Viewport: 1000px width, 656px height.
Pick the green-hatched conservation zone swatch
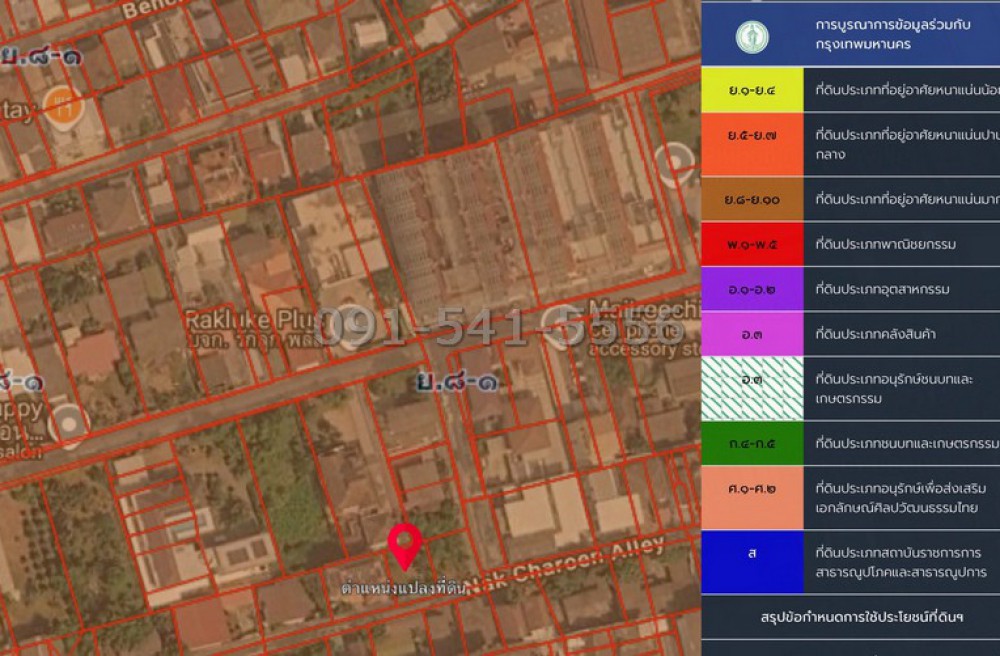(752, 389)
